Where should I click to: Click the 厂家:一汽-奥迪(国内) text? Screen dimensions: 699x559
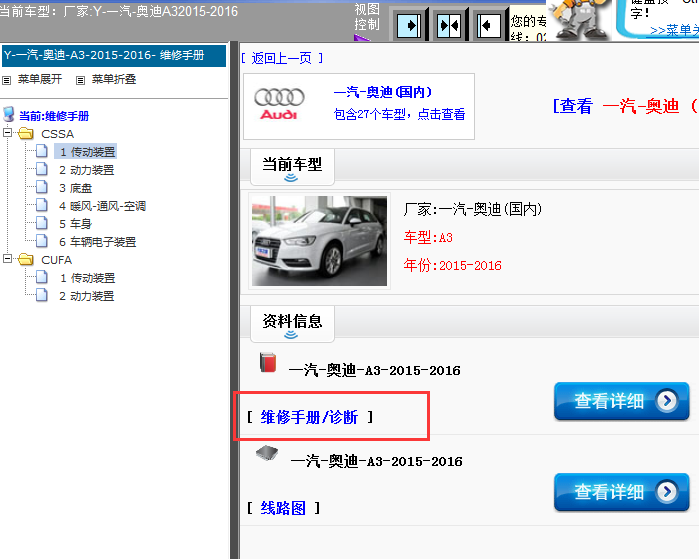click(x=473, y=209)
